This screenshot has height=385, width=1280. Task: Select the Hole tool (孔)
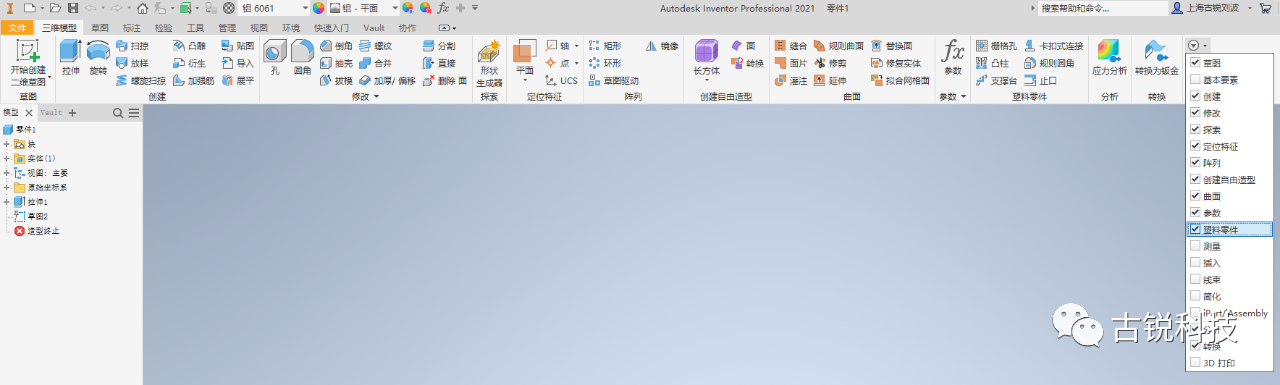[274, 57]
